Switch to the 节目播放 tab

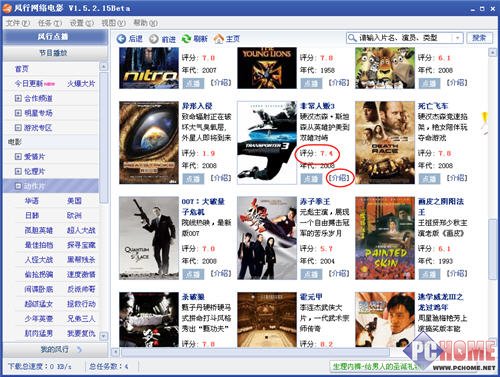[55, 53]
